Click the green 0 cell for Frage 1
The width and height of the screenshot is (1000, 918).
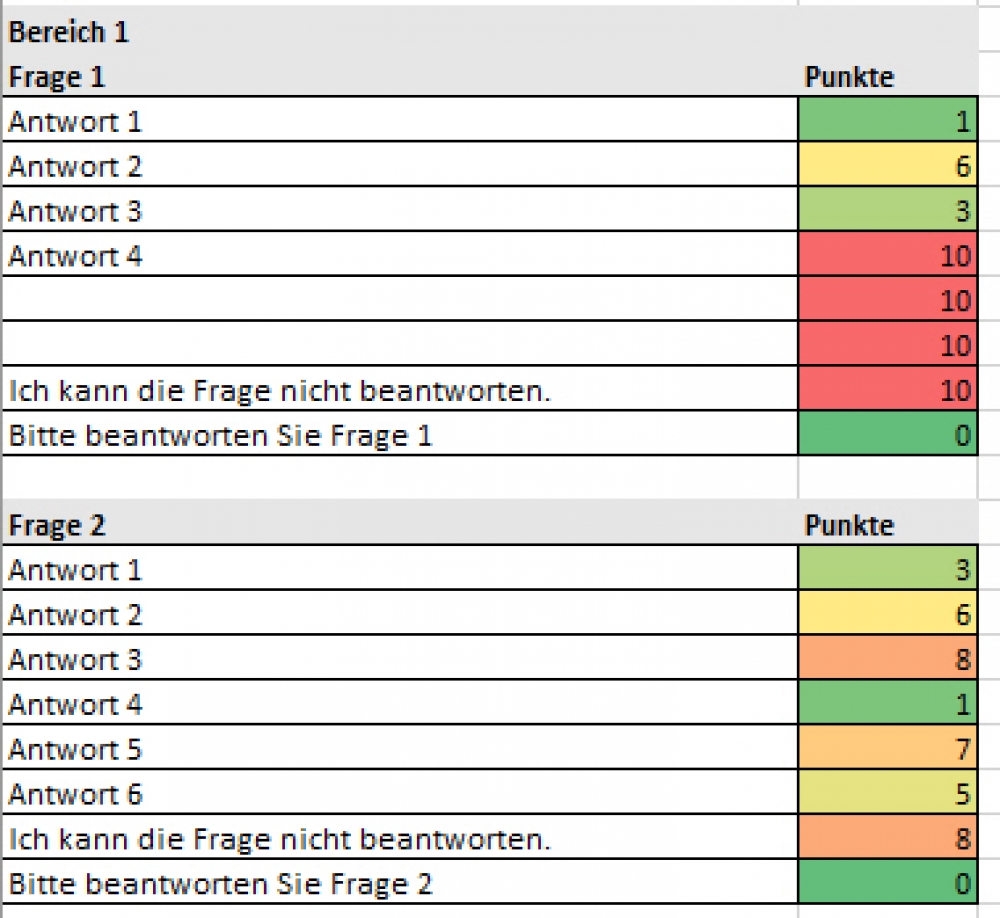(x=888, y=433)
